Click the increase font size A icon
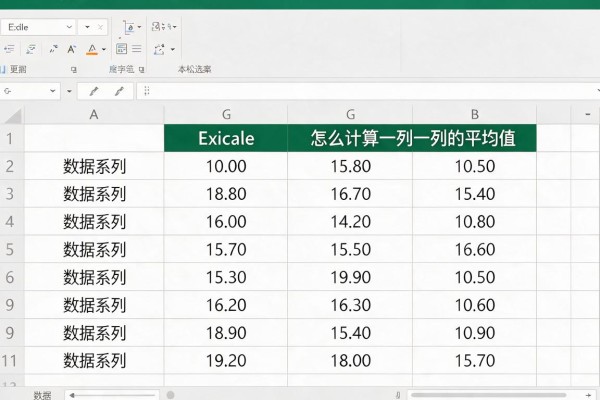 72,49
